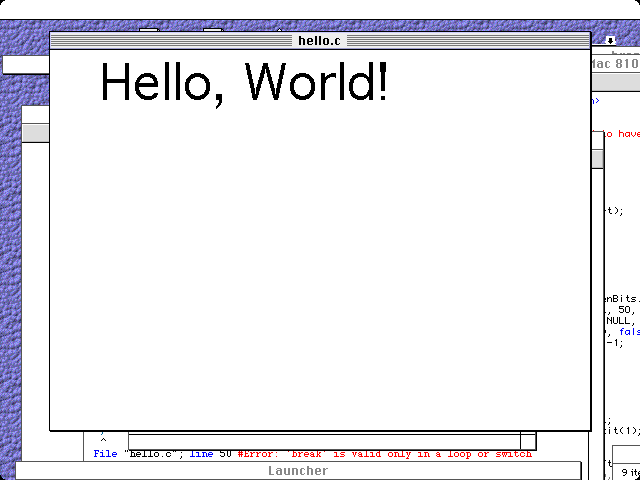Click the caret marker above the error line
640x480 pixels.
[x=102, y=440]
